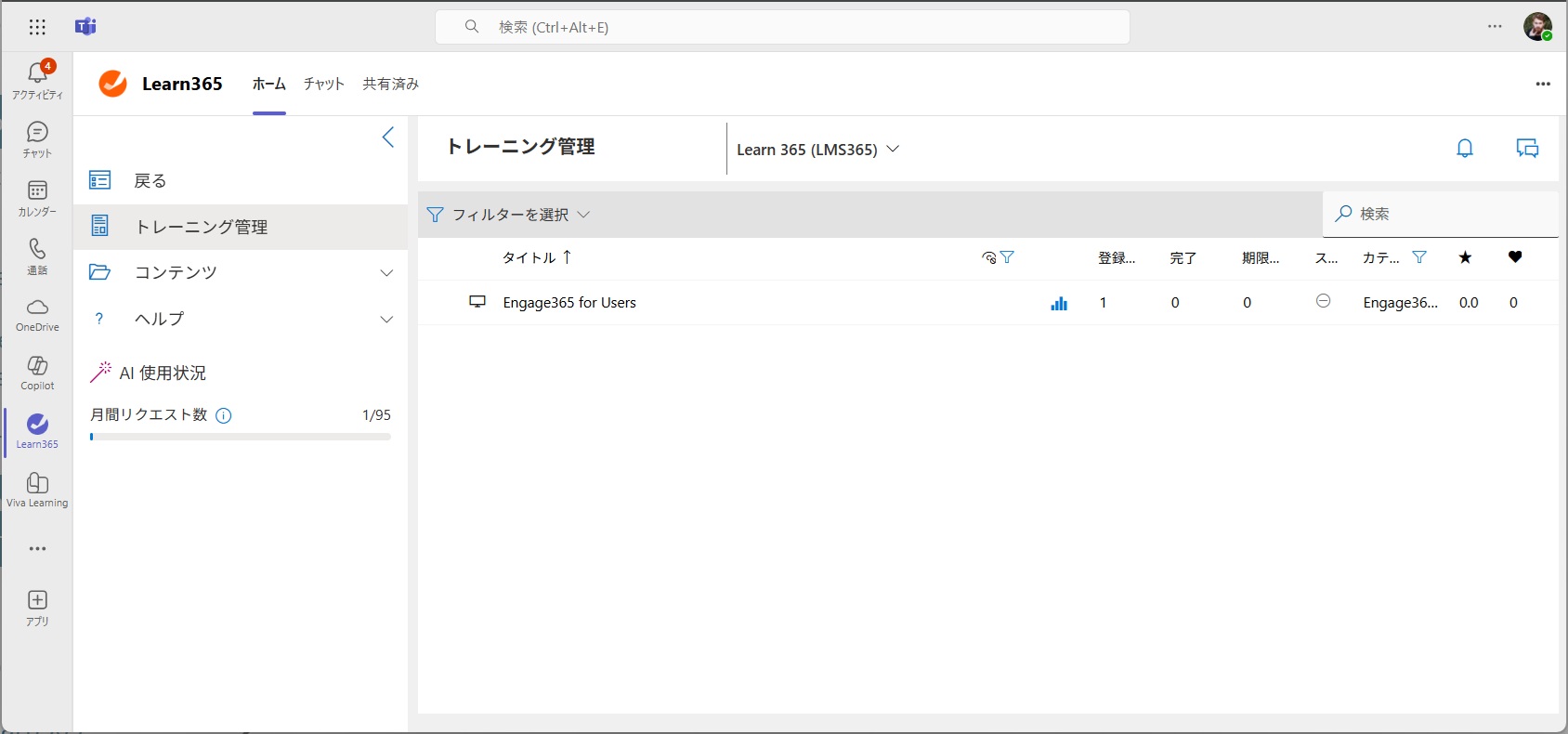
Task: Sort by the 期限 column header
Action: tap(1261, 258)
